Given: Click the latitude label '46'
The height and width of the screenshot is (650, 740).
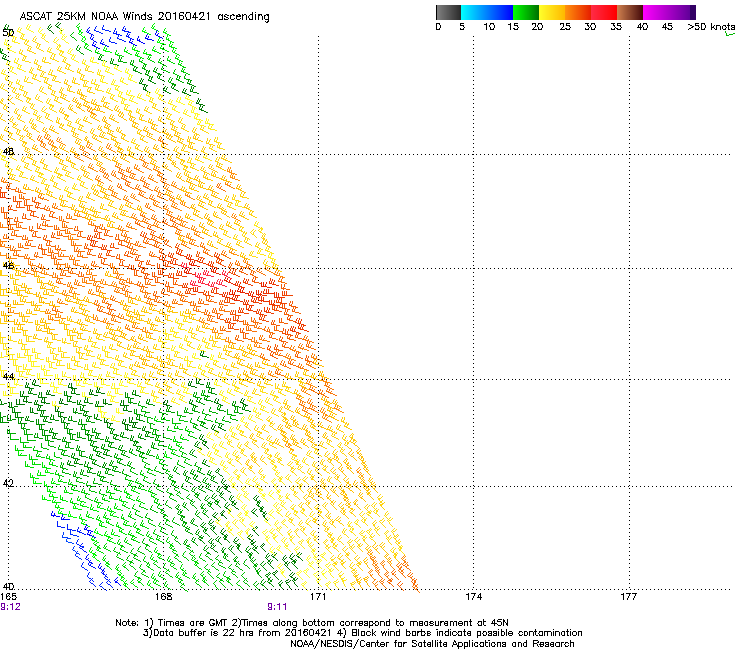Looking at the screenshot, I should click(8, 265).
